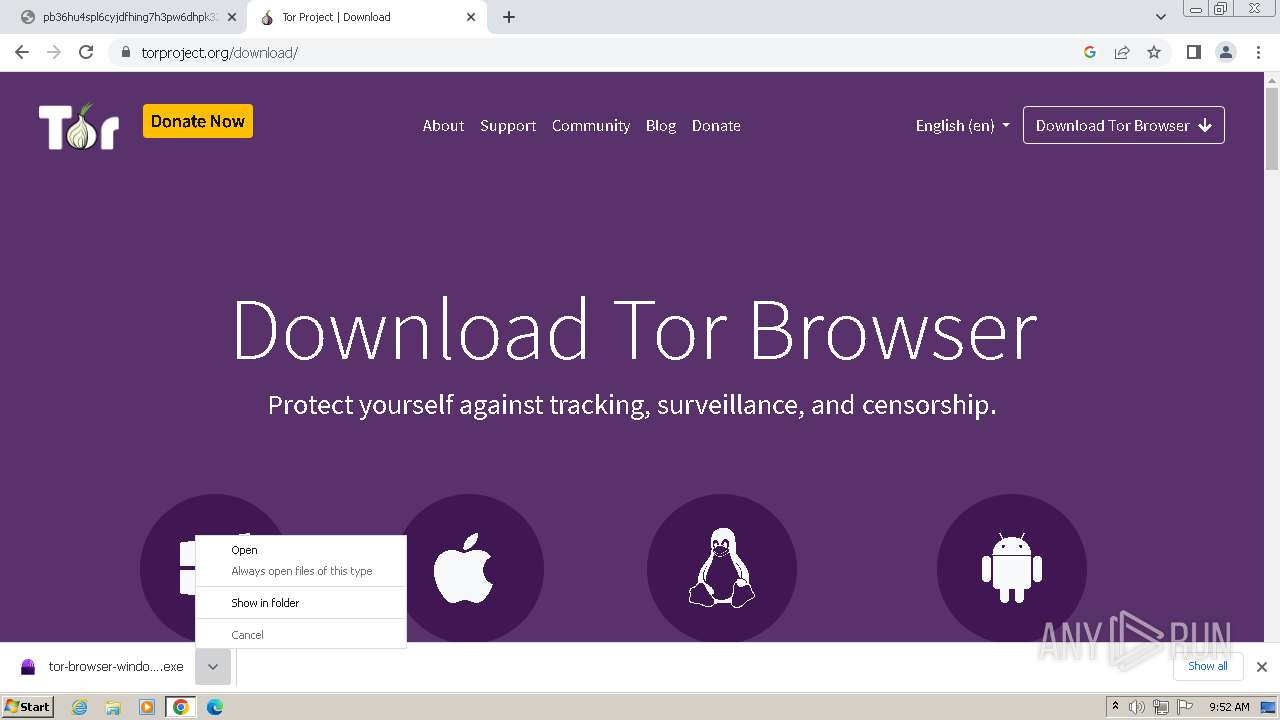Click the Tor onion logo

(79, 126)
